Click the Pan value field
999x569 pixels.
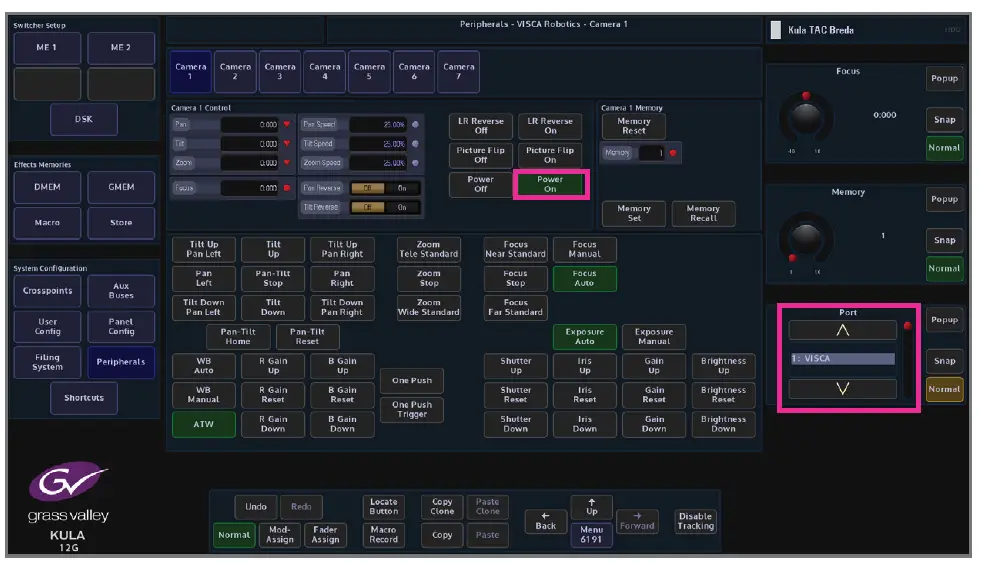[x=250, y=125]
